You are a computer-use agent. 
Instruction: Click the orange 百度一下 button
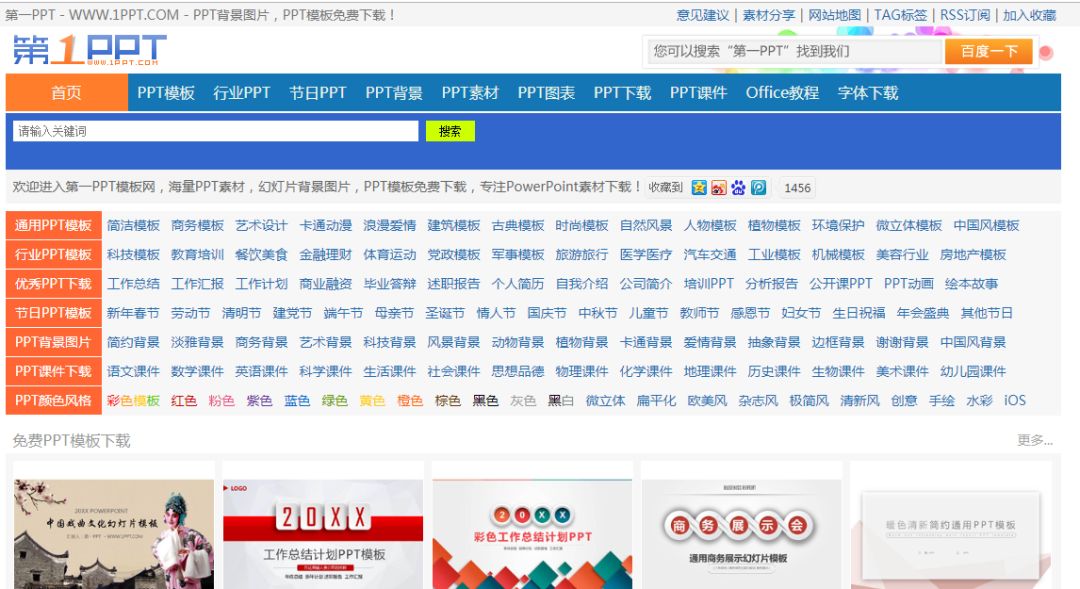pos(988,51)
